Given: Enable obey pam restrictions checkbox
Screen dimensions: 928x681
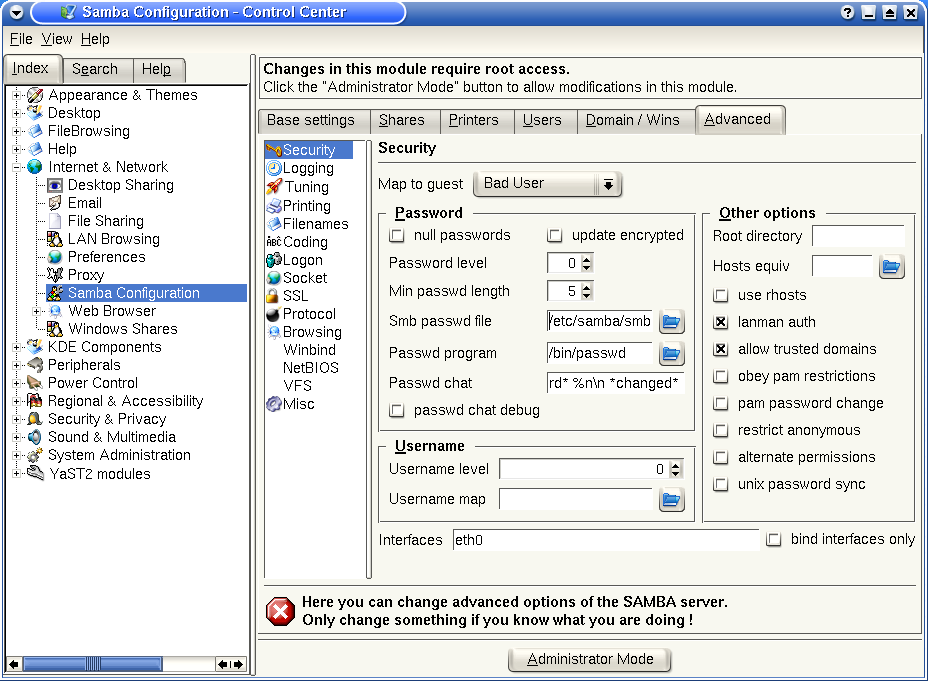Looking at the screenshot, I should 720,376.
